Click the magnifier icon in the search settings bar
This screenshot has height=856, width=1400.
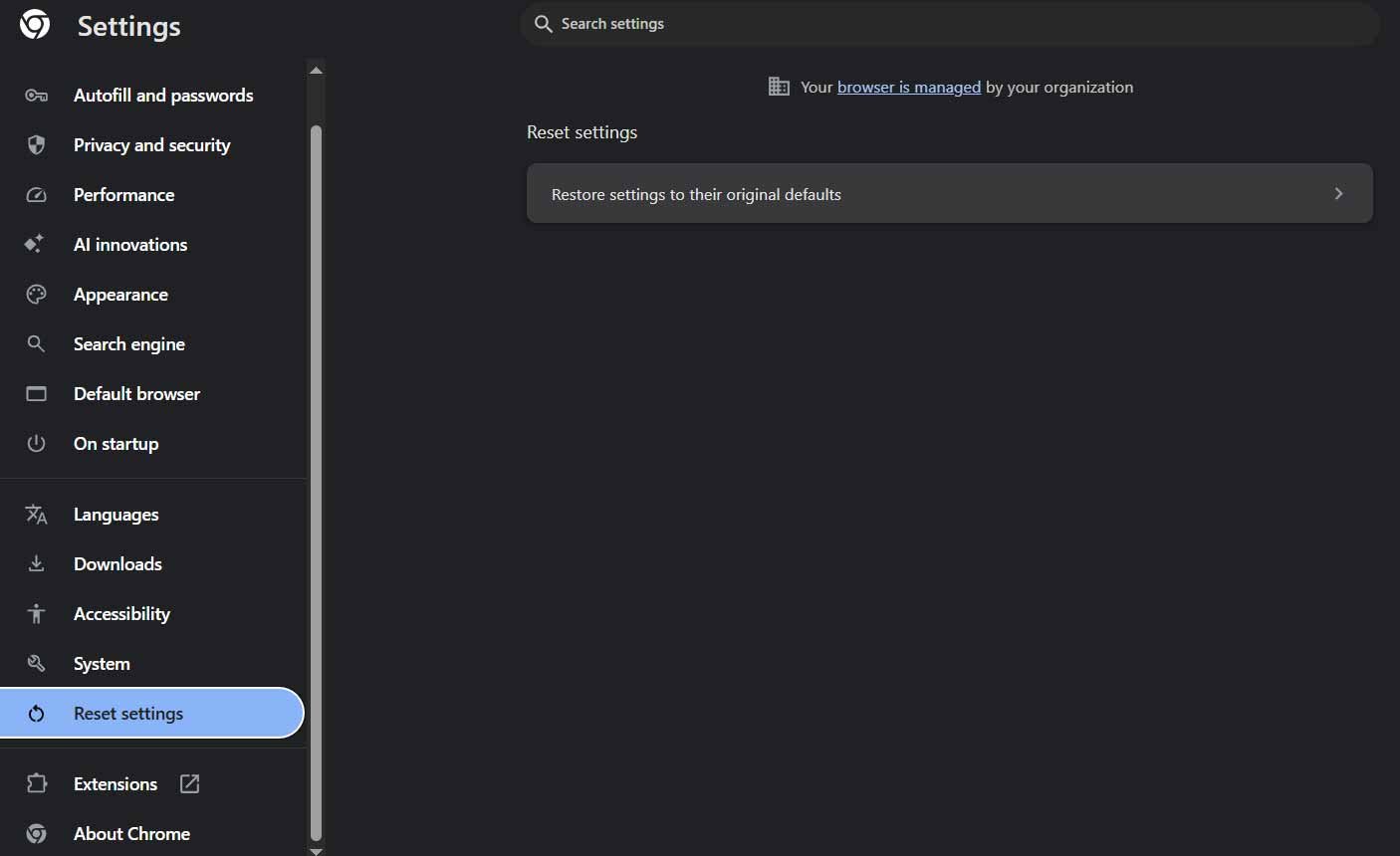coord(543,24)
